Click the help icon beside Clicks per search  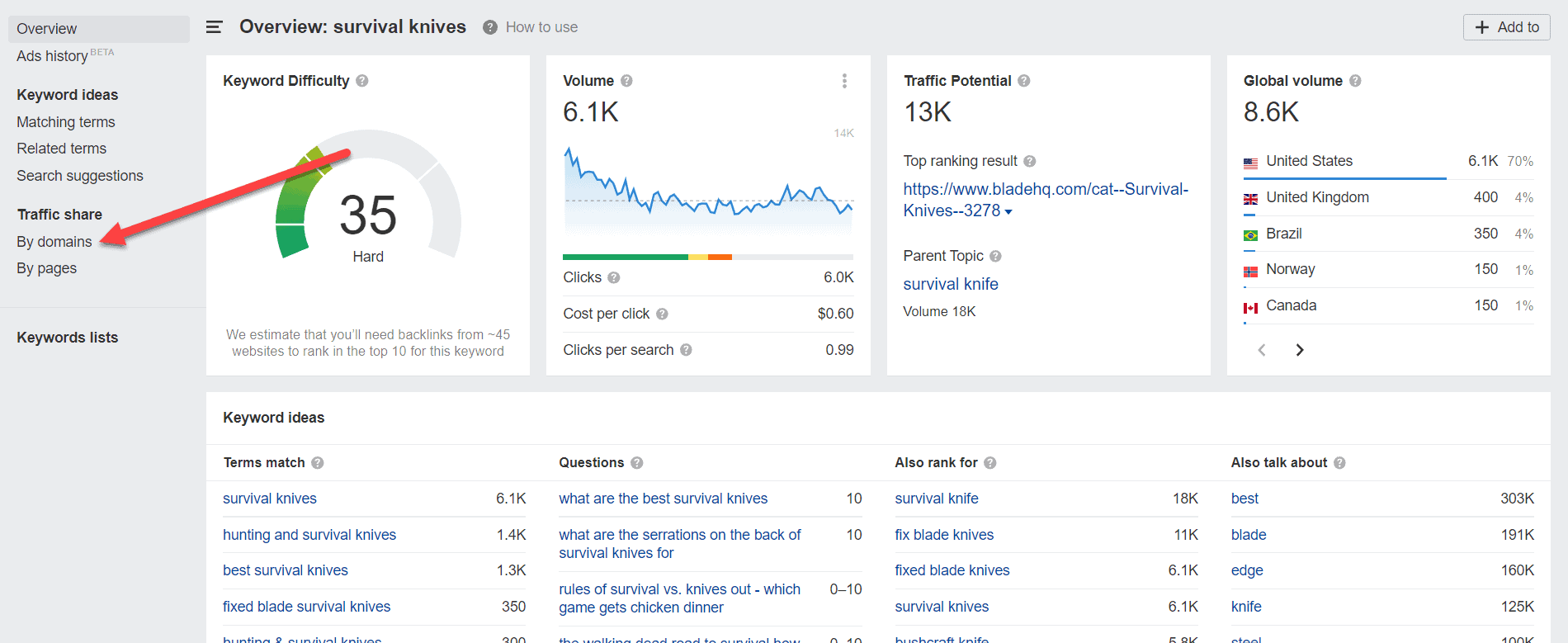[686, 350]
